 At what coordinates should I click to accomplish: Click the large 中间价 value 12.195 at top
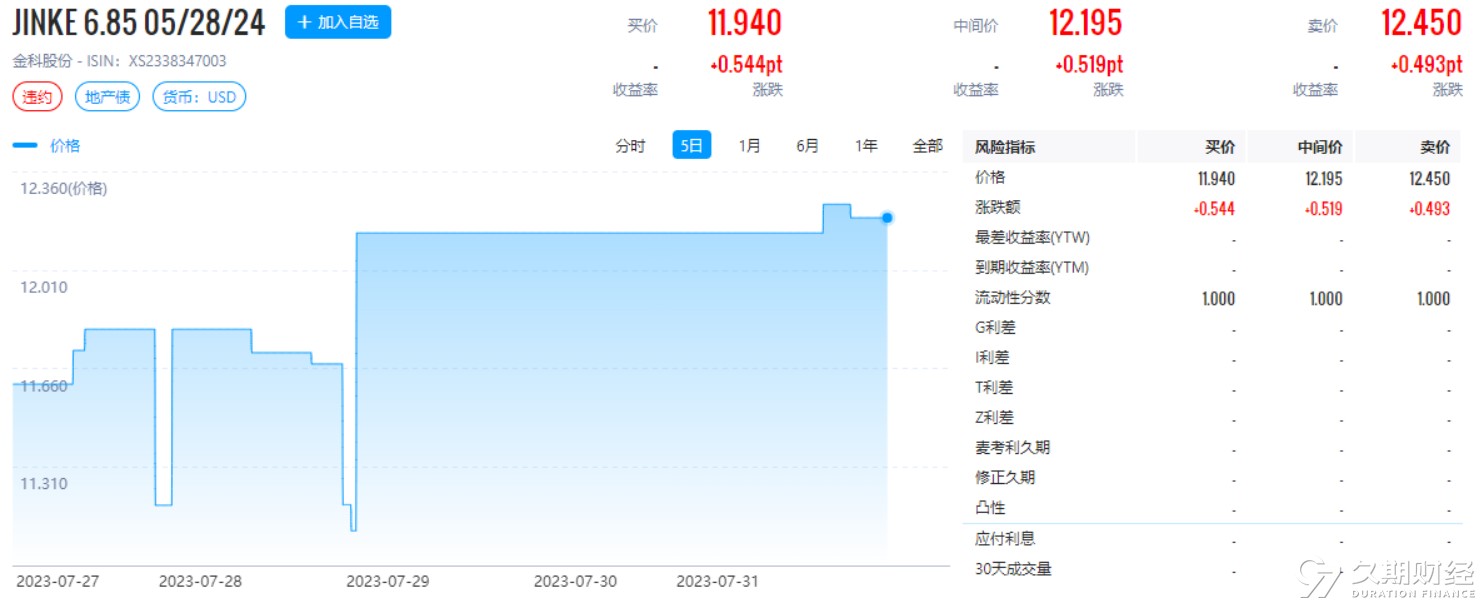pyautogui.click(x=1085, y=23)
